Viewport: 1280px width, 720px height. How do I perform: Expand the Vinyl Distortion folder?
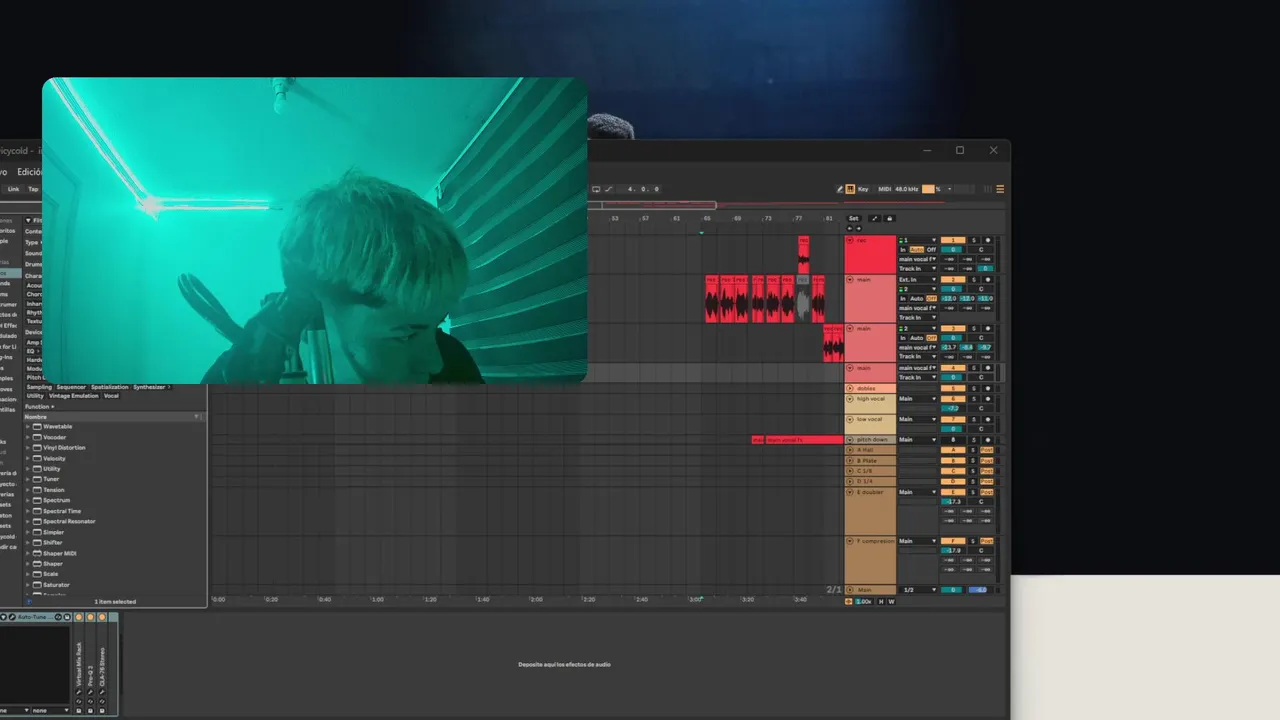pyautogui.click(x=28, y=448)
